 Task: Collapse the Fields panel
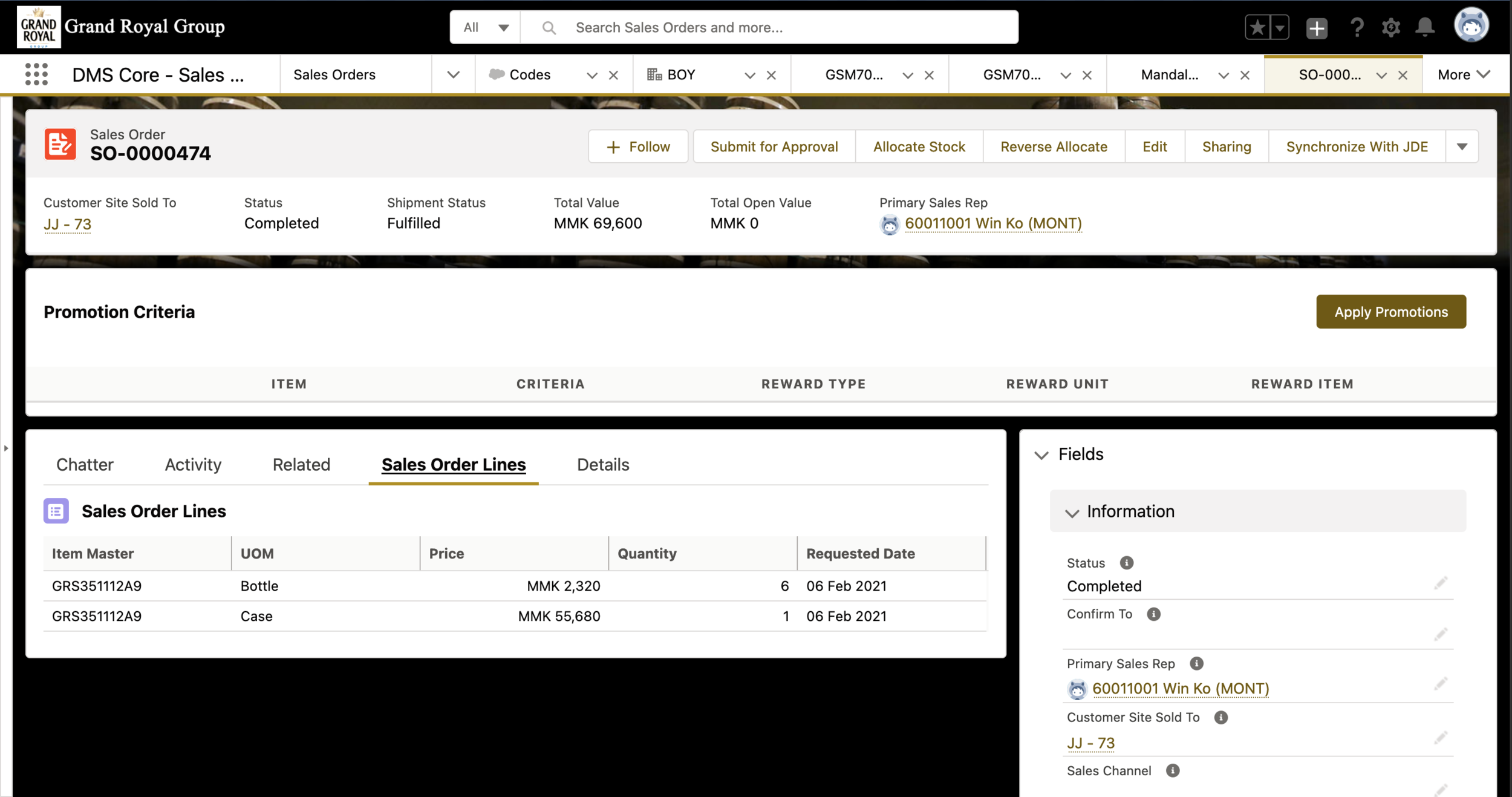(x=1041, y=455)
